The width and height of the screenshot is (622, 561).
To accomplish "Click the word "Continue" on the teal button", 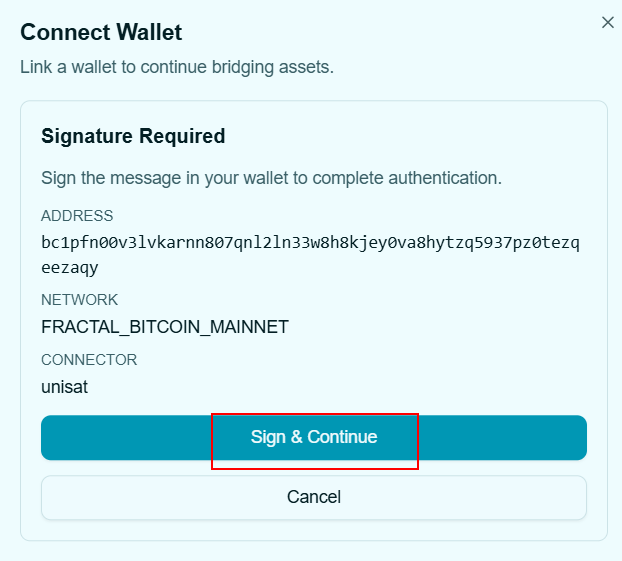I will [342, 438].
